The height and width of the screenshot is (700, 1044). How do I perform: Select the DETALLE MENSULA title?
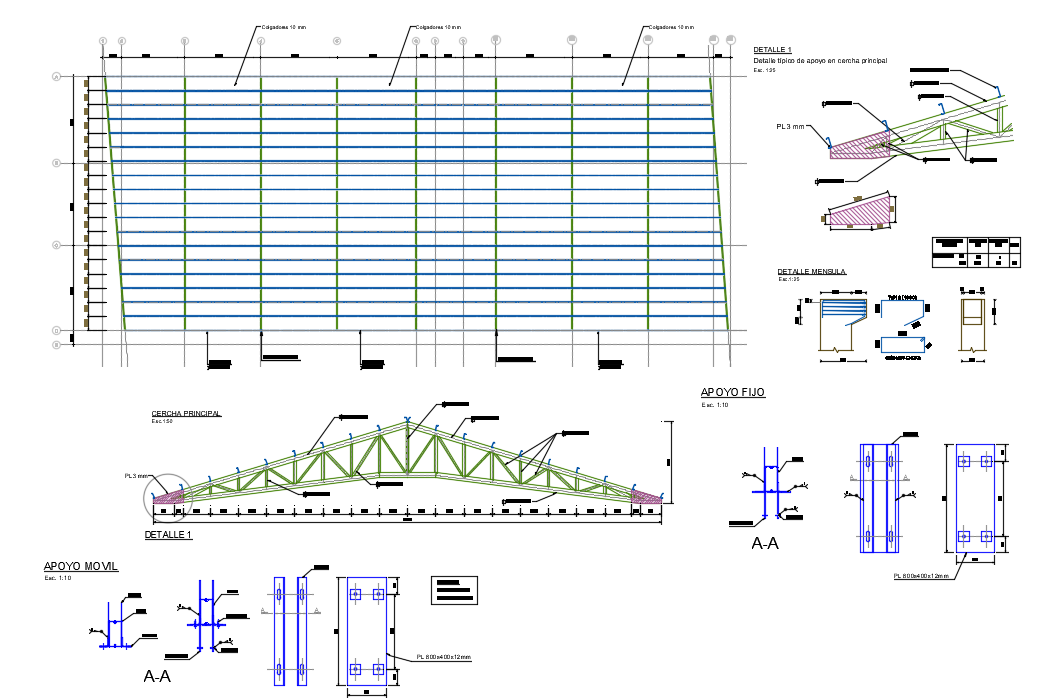click(x=812, y=271)
